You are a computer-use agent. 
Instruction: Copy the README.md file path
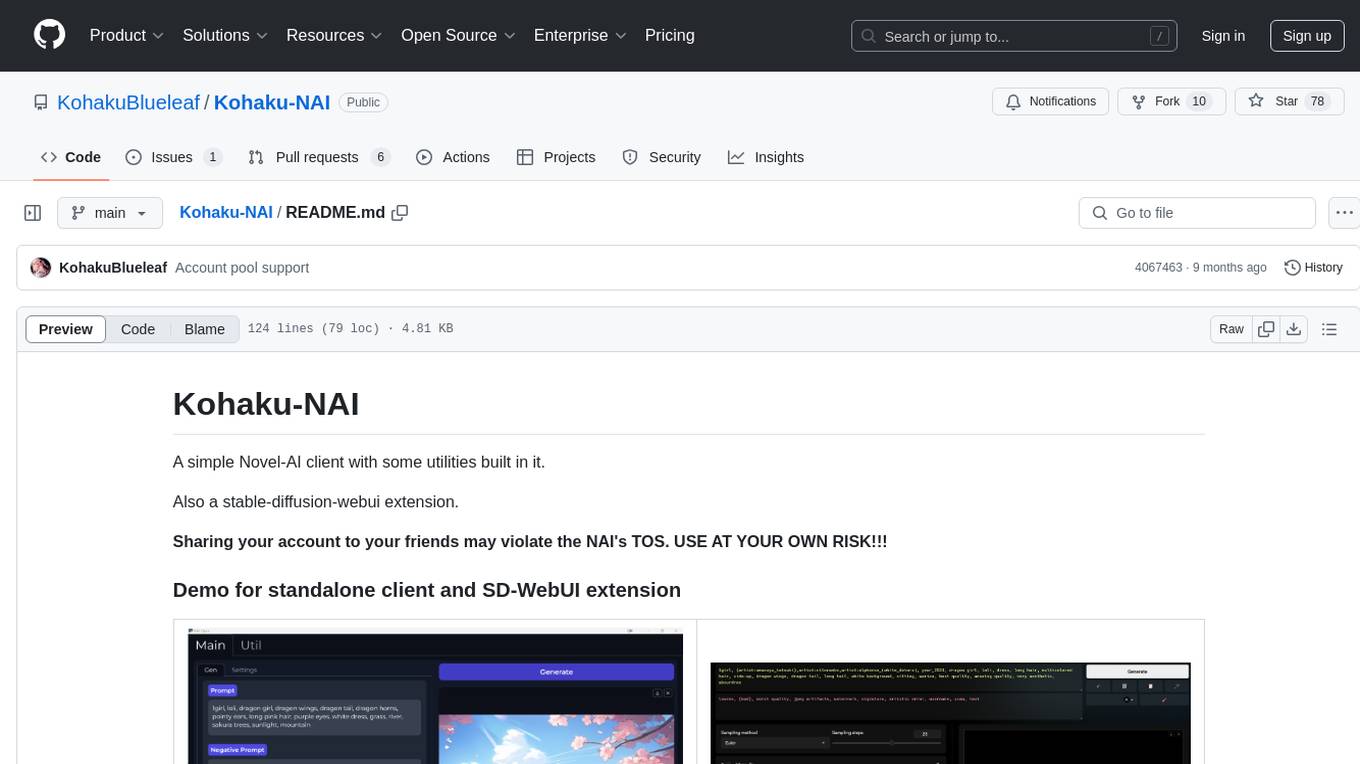(x=400, y=213)
